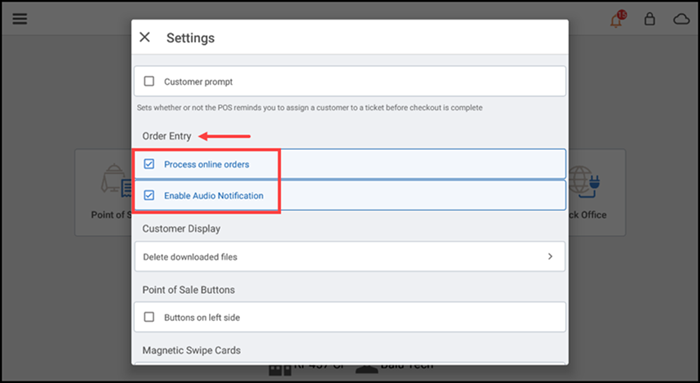Click the Point of Sale Buttons heading
Image resolution: width=700 pixels, height=383 pixels.
(x=188, y=290)
